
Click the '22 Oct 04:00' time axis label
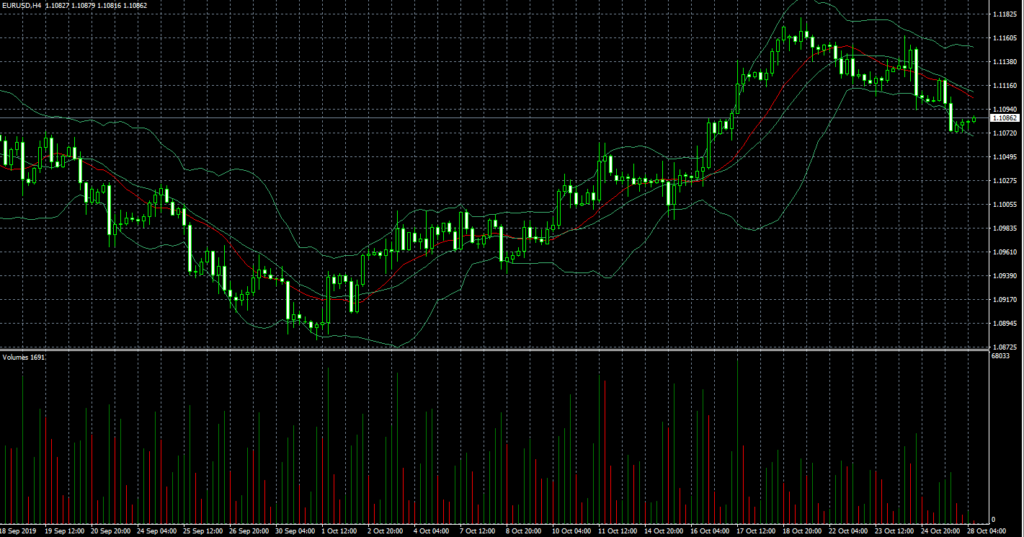[848, 531]
